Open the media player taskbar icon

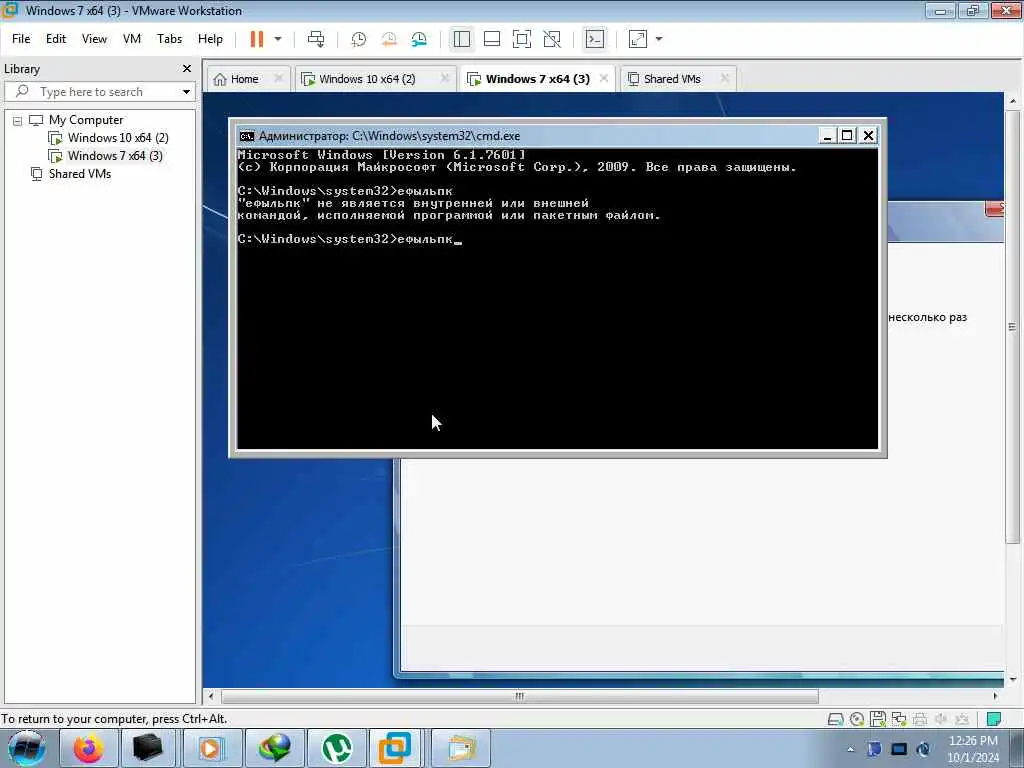click(x=210, y=748)
